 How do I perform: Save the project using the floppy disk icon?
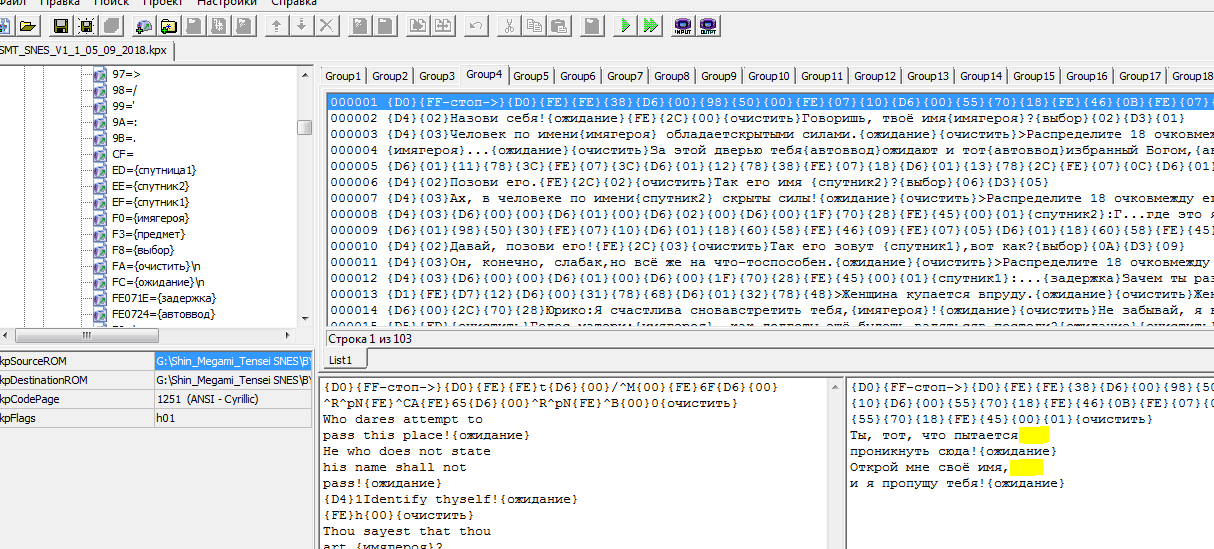tap(62, 25)
